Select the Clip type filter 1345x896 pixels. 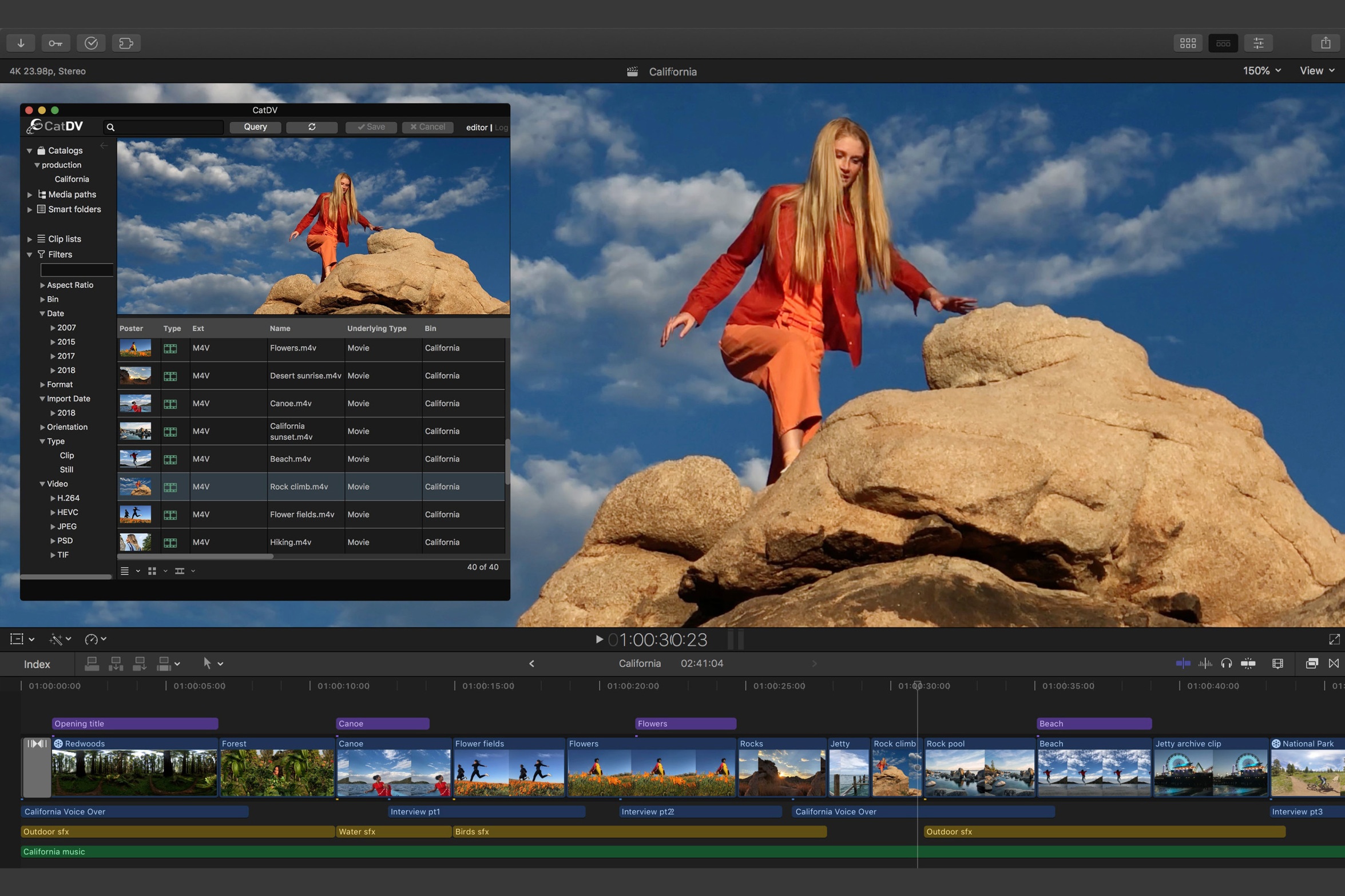(x=66, y=455)
